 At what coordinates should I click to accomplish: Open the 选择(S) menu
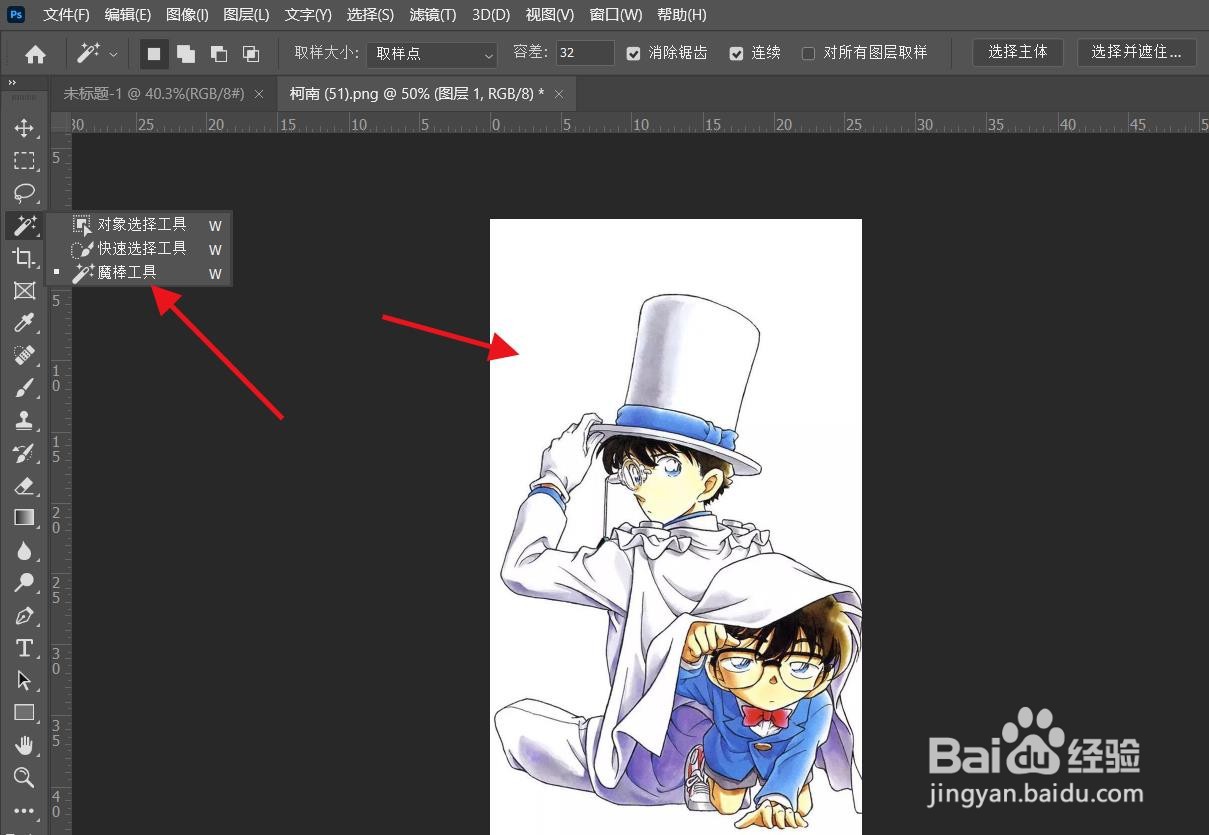370,15
